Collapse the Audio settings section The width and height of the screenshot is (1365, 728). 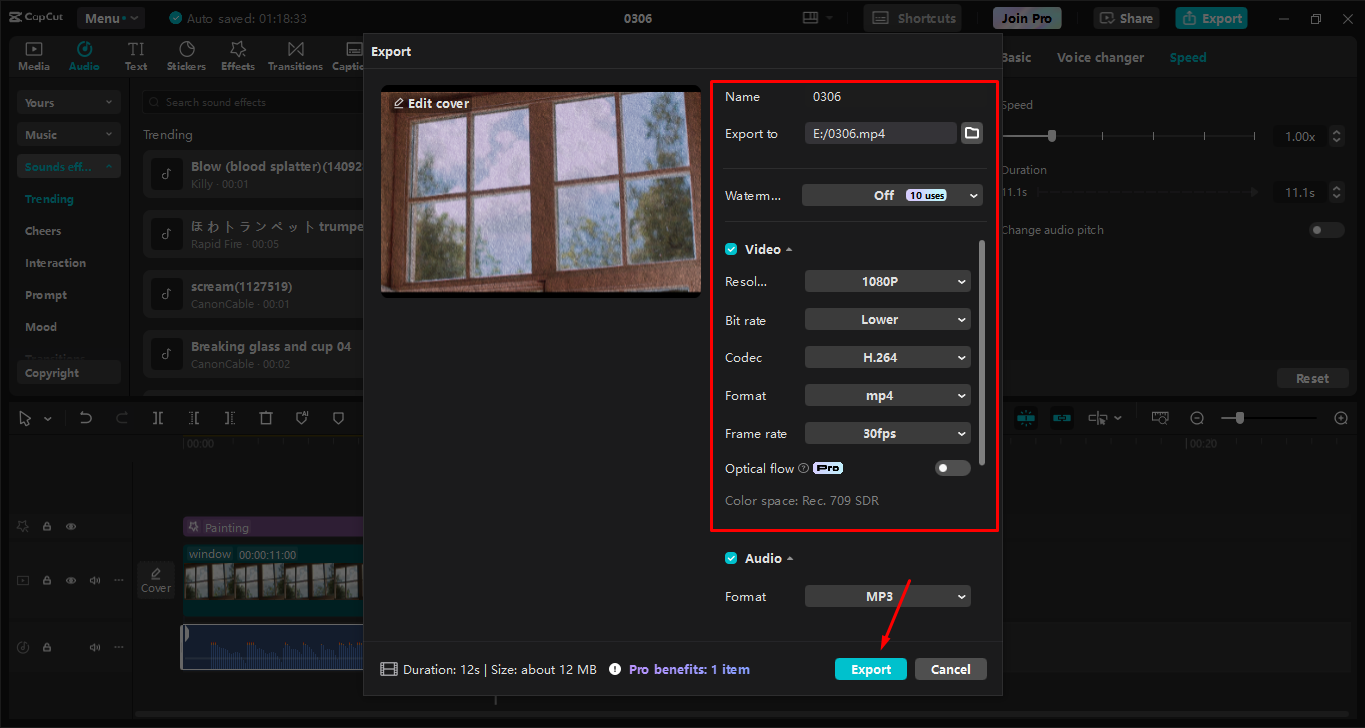(789, 558)
